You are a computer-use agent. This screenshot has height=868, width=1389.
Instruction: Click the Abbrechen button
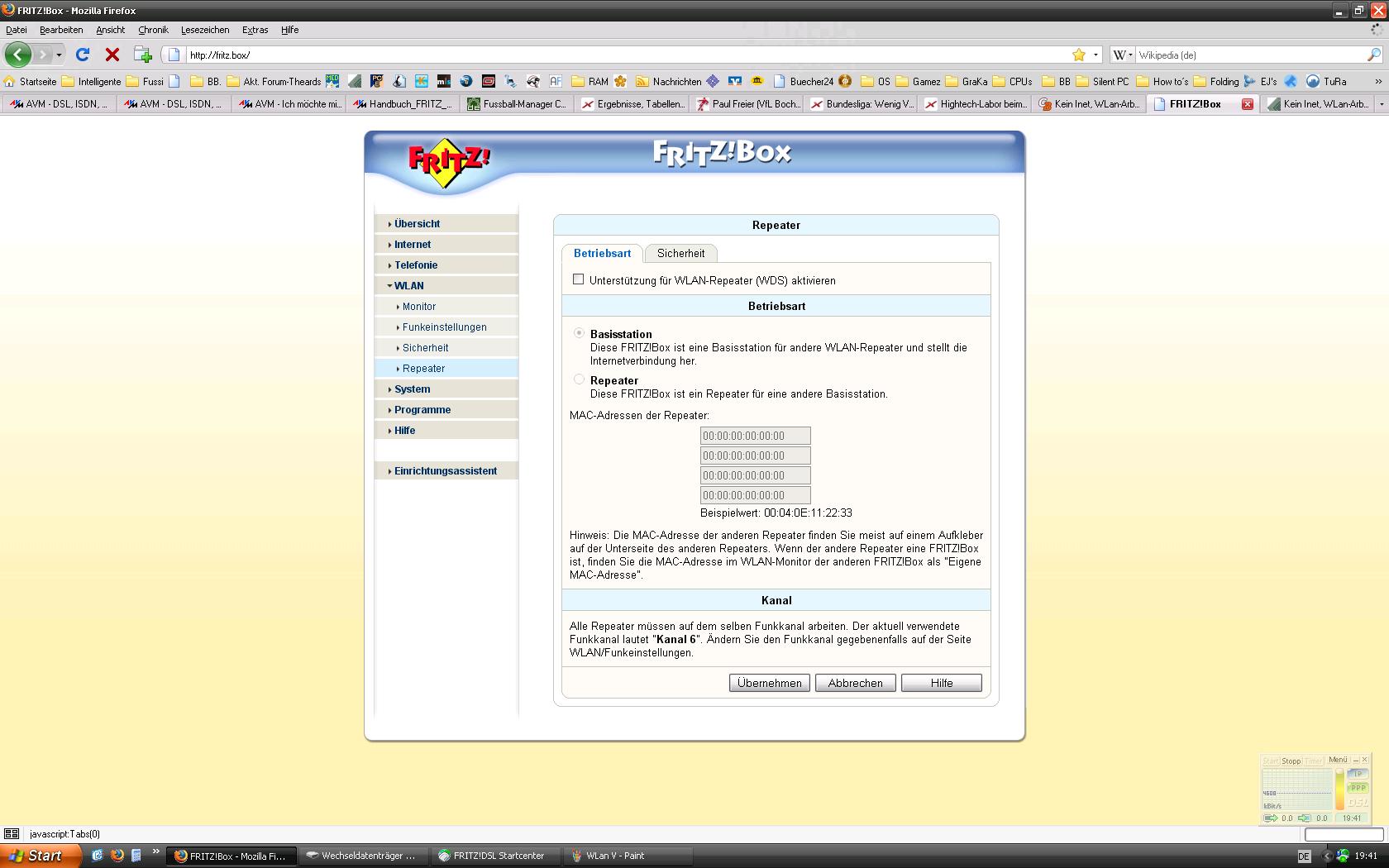856,683
